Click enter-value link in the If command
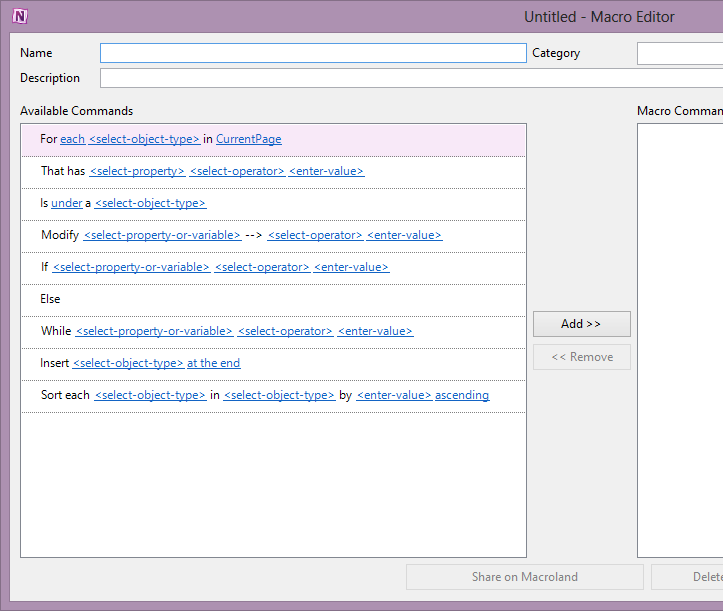Image resolution: width=723 pixels, height=611 pixels. click(x=351, y=267)
